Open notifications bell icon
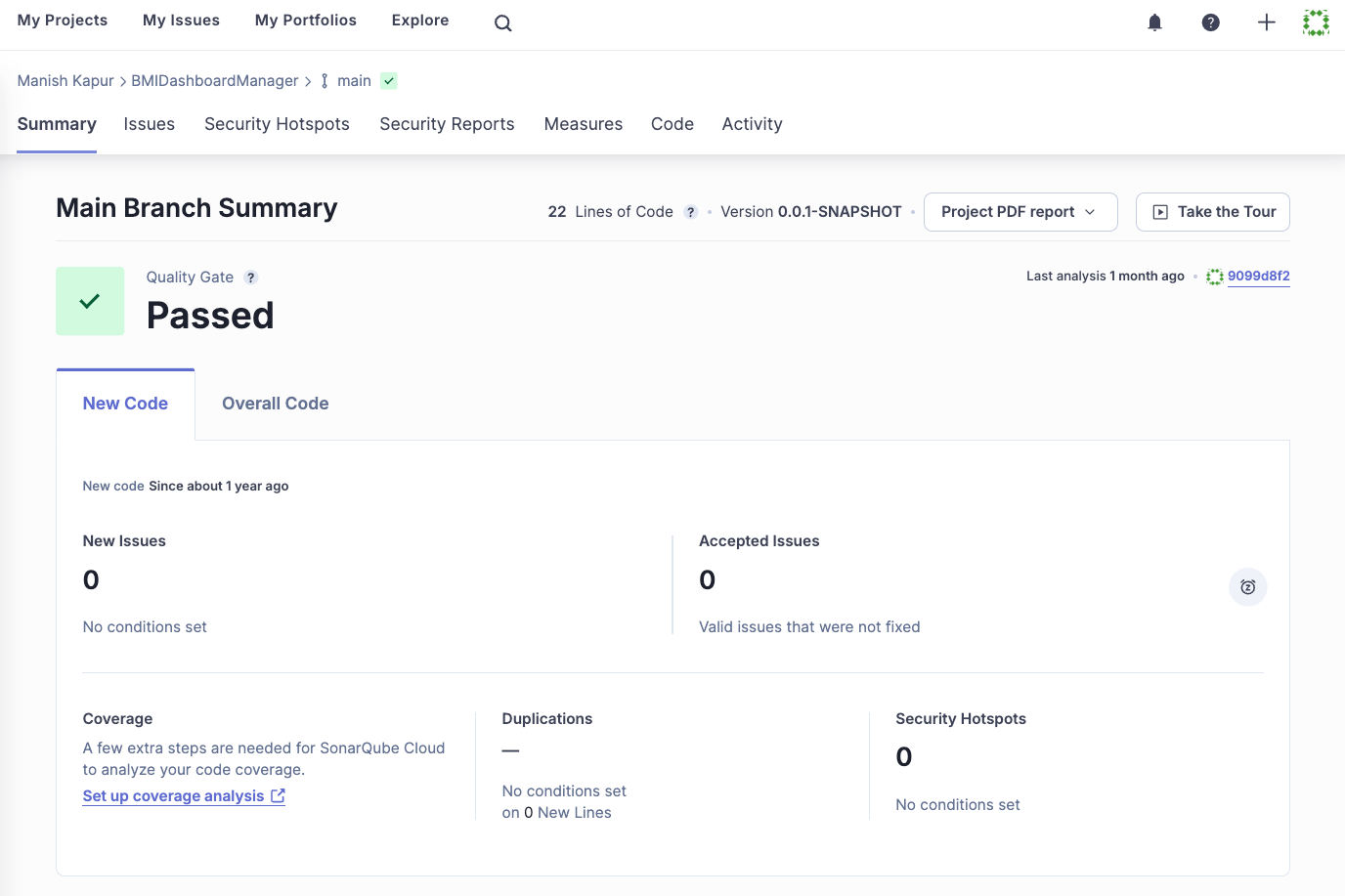 point(1154,22)
